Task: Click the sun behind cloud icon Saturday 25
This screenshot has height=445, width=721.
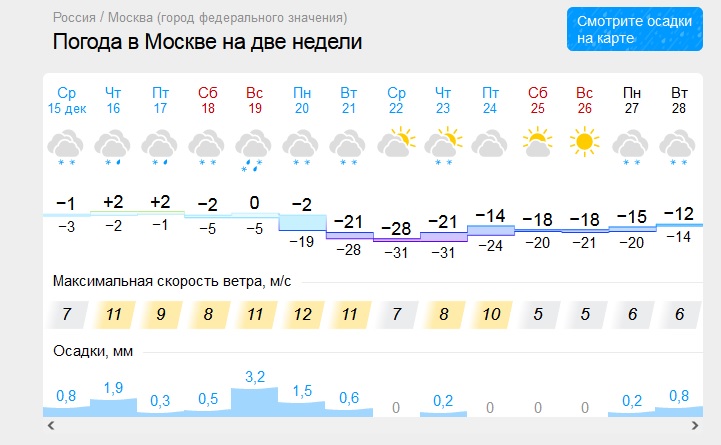Action: (538, 142)
